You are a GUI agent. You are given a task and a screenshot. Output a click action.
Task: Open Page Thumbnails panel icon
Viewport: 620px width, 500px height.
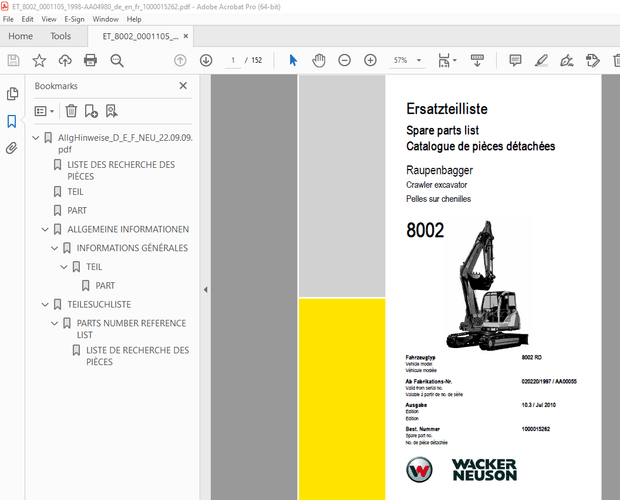click(x=12, y=94)
